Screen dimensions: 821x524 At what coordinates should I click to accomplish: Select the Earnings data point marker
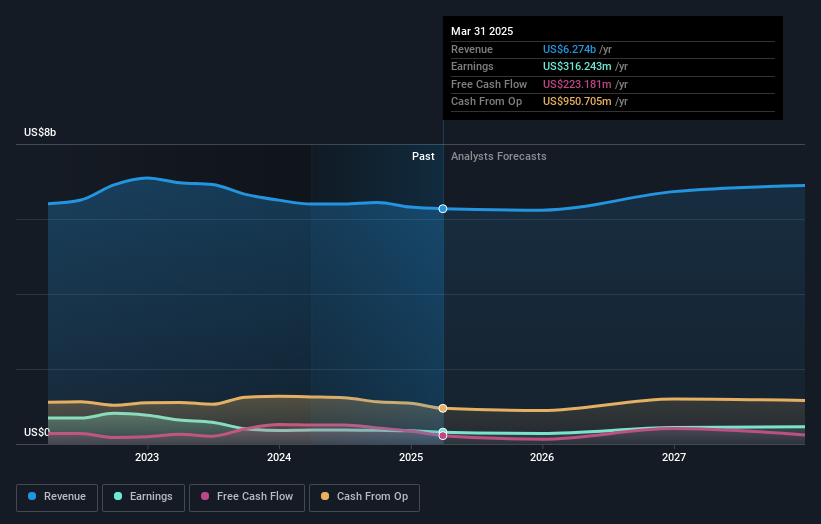tap(443, 432)
